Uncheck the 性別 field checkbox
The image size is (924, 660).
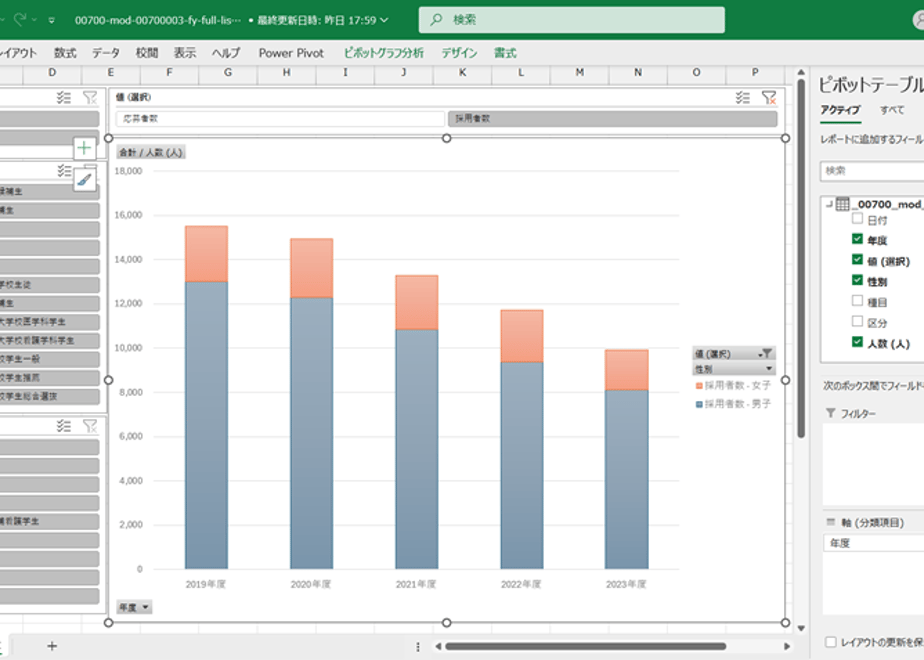pos(857,280)
